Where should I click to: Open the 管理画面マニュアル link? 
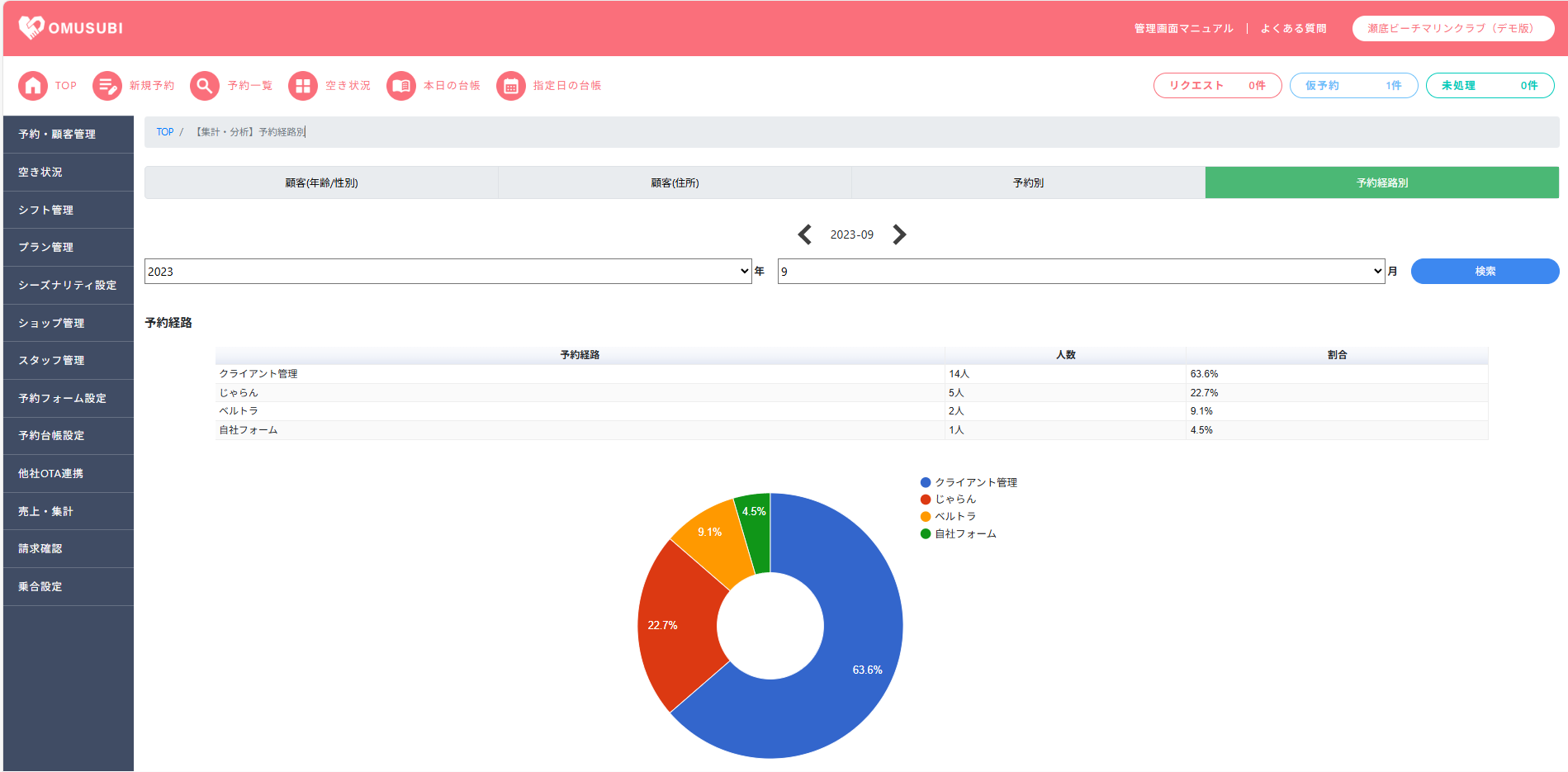(x=1183, y=29)
